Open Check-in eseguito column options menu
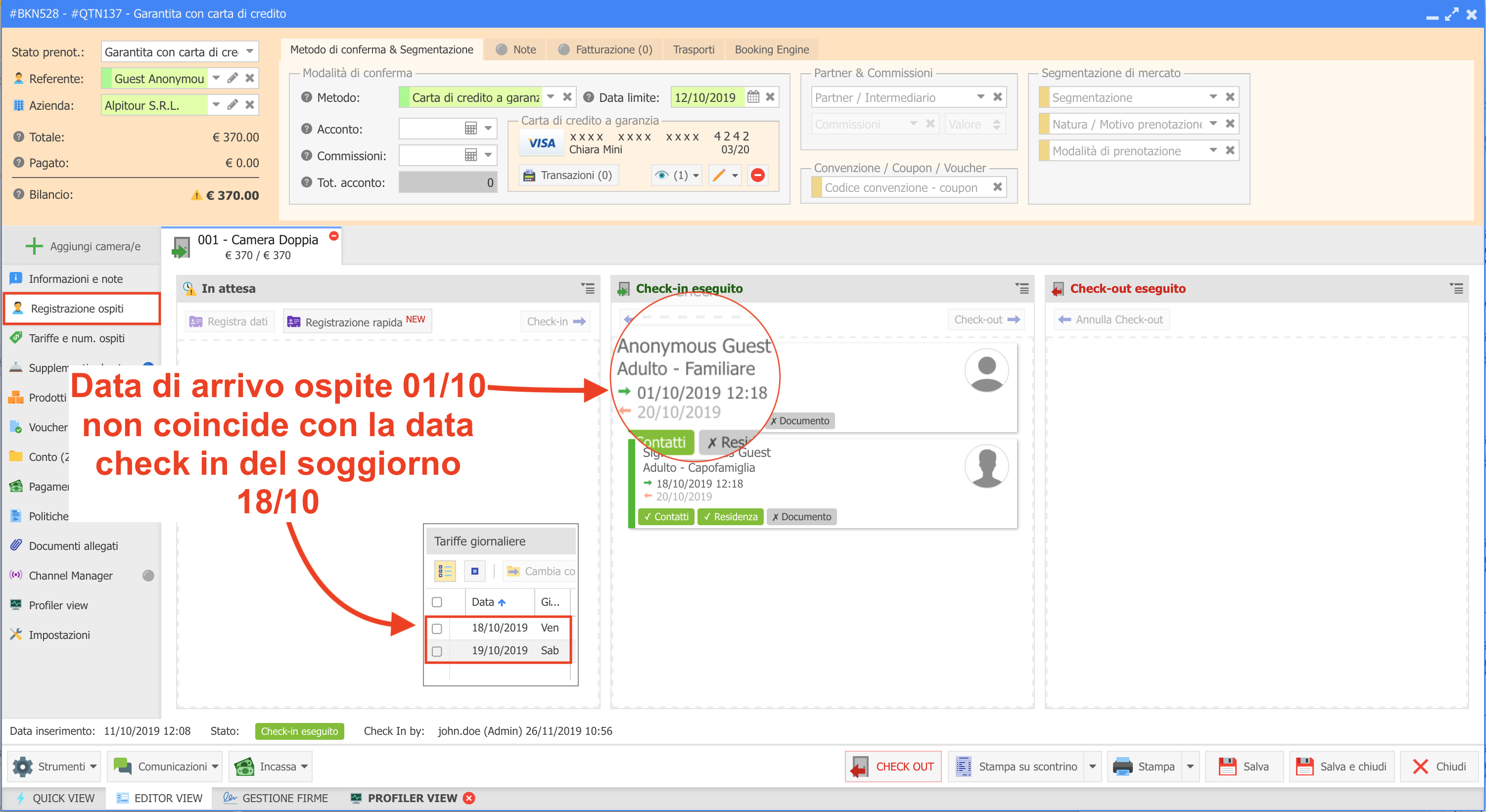 coord(1022,288)
